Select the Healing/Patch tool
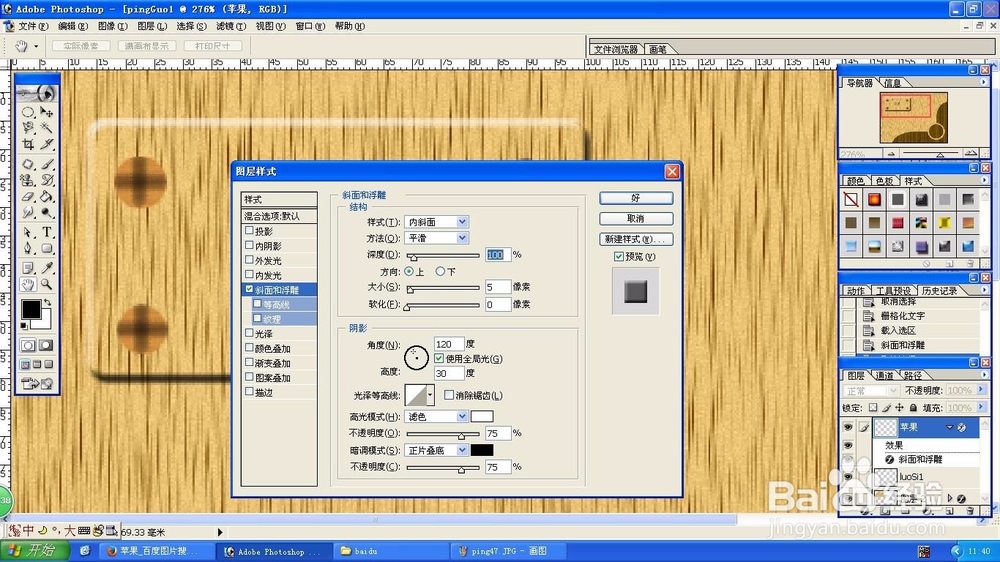This screenshot has width=1000, height=562. (x=28, y=164)
